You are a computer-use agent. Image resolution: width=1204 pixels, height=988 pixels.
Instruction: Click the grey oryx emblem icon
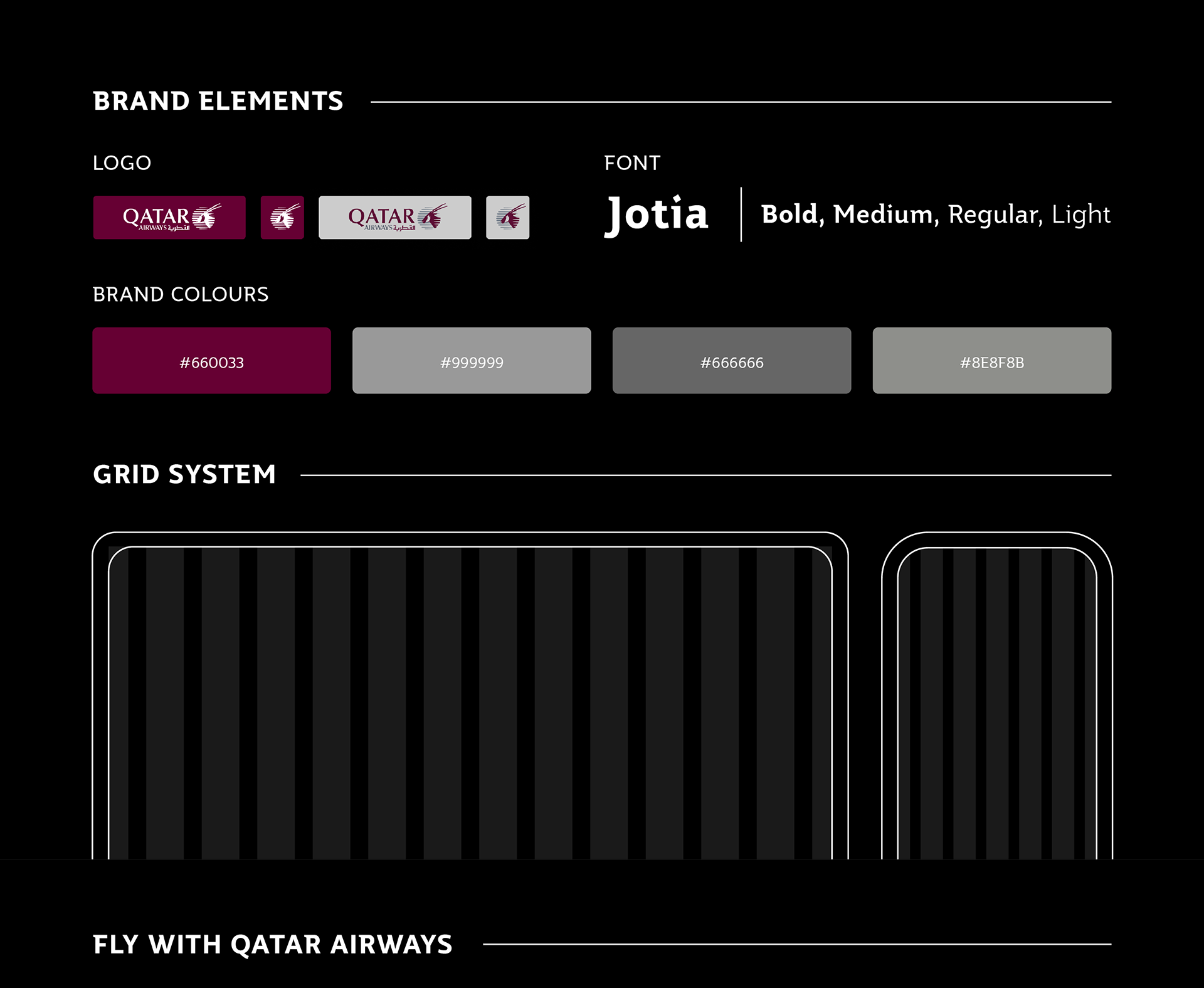pyautogui.click(x=508, y=218)
